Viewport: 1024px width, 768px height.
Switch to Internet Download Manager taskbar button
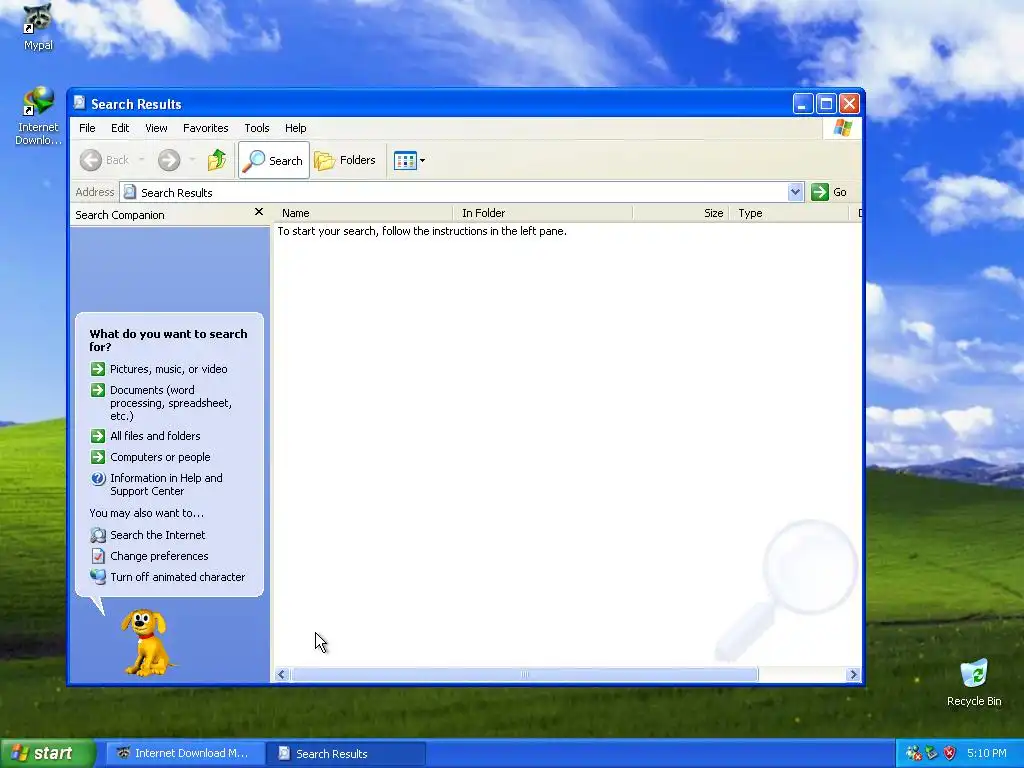(x=184, y=753)
